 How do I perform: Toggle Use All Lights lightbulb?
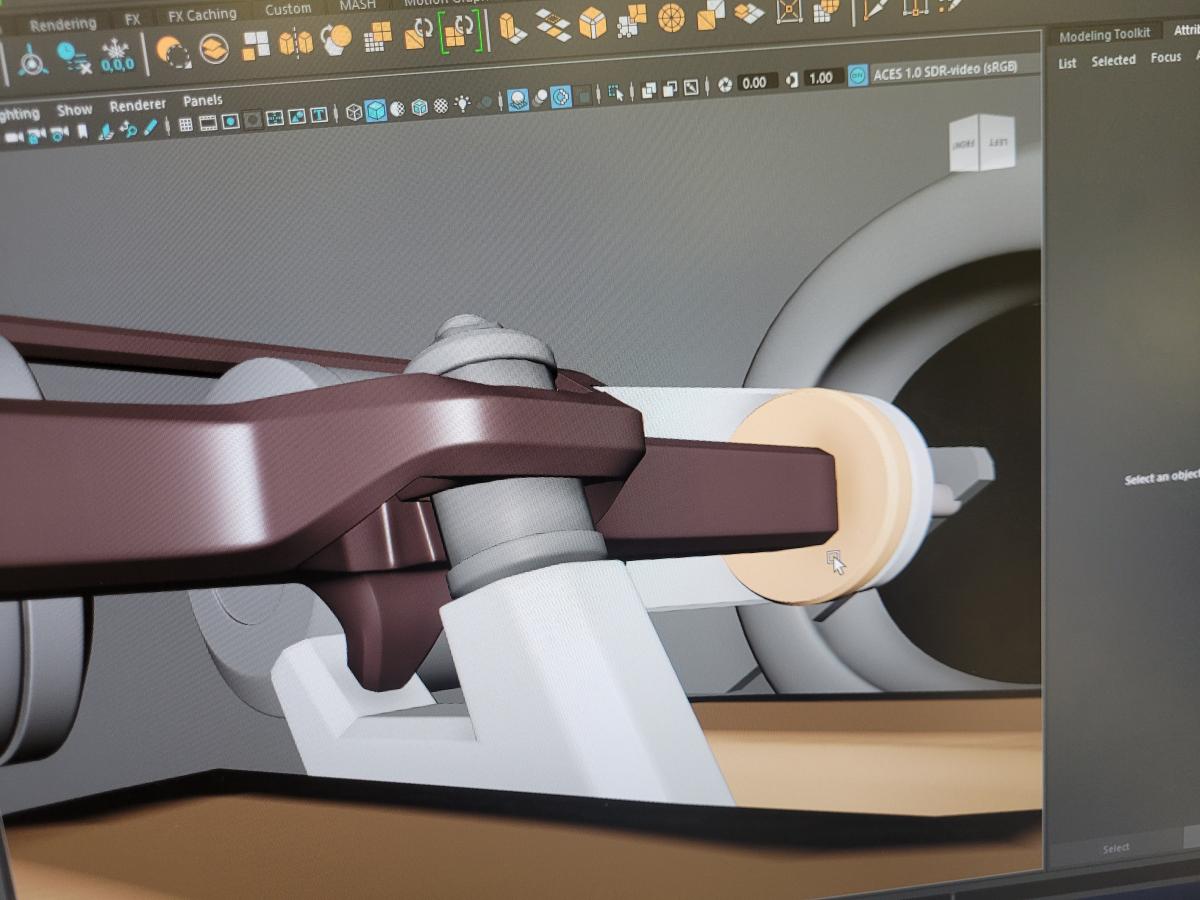click(x=463, y=104)
